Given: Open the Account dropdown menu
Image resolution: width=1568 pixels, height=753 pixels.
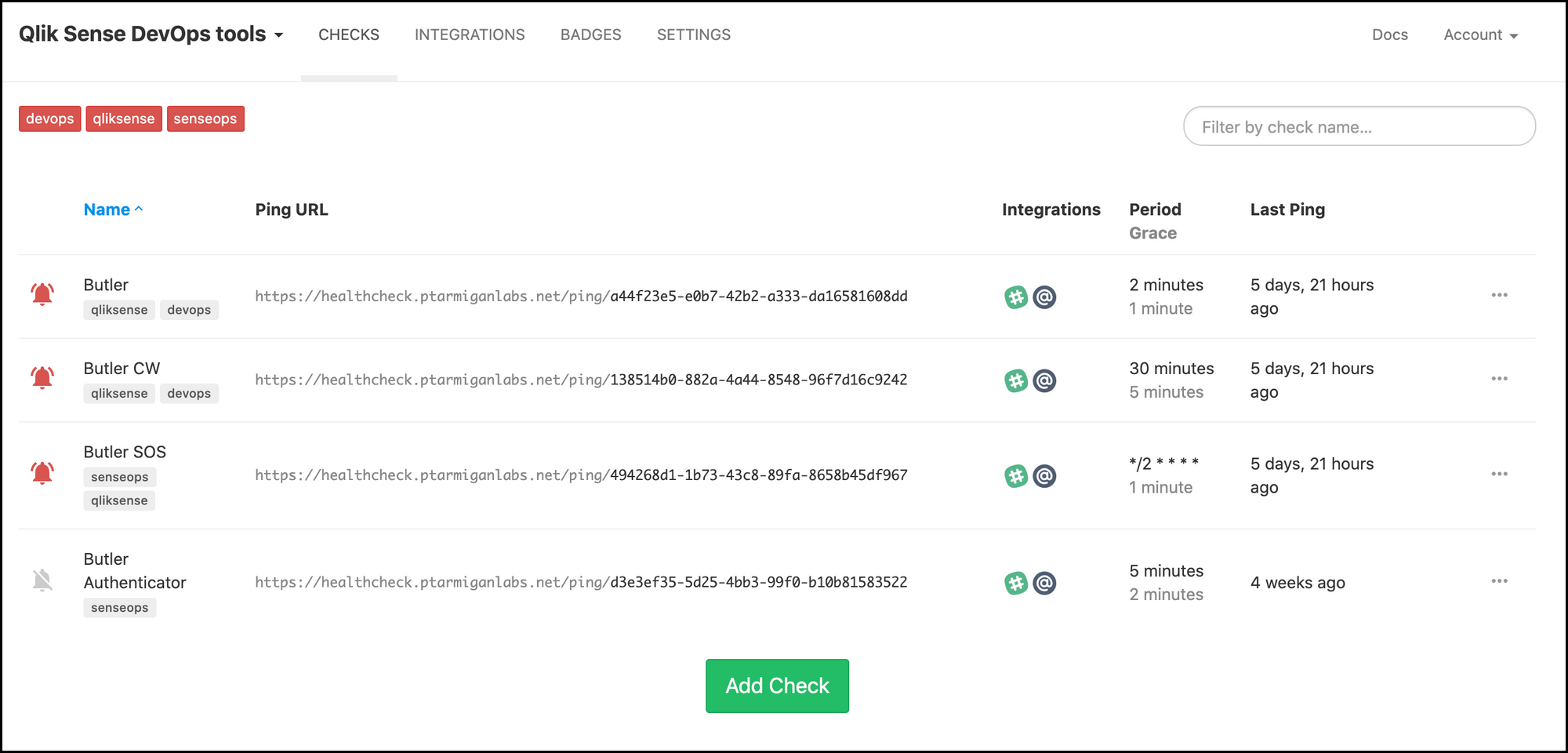Looking at the screenshot, I should point(1481,35).
